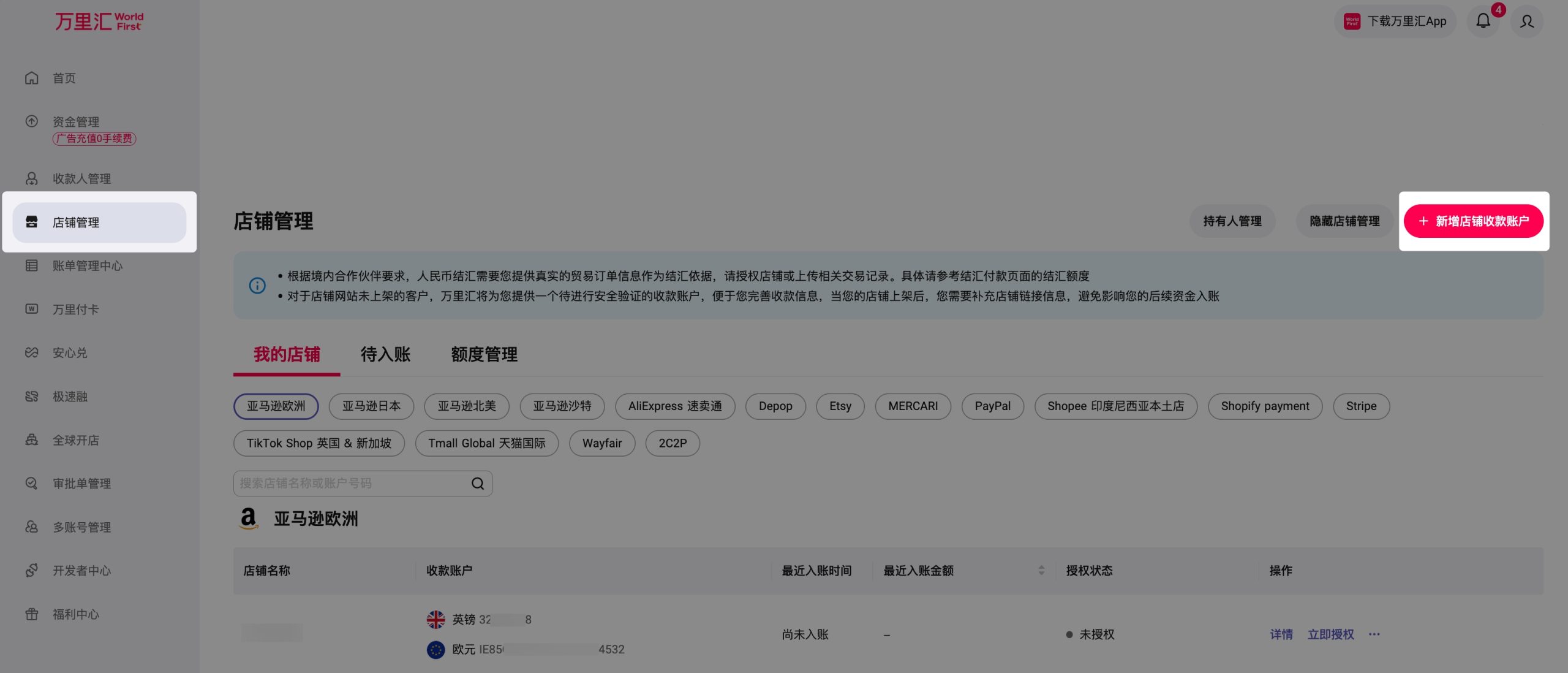Click the search magnifier icon
The height and width of the screenshot is (673, 1568).
[478, 484]
